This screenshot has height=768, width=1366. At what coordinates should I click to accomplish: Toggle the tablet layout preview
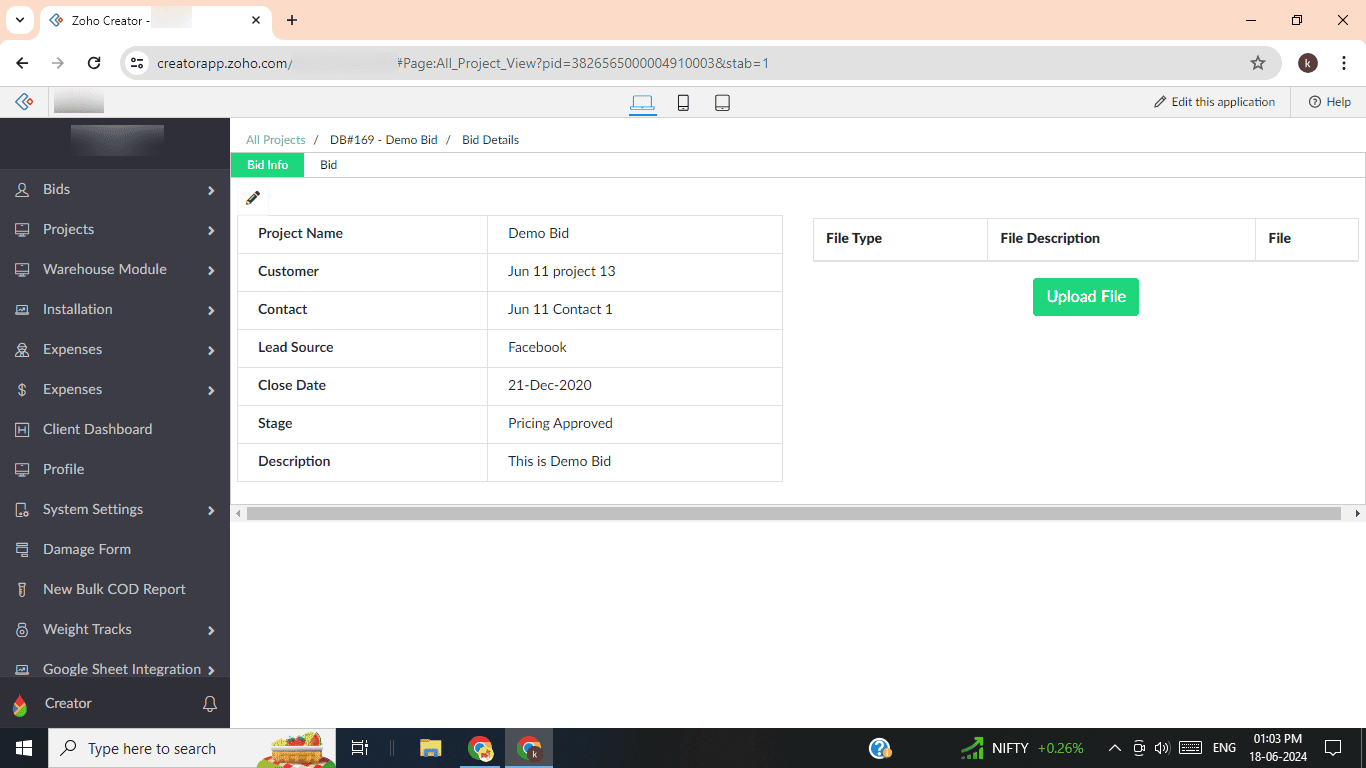coord(722,102)
